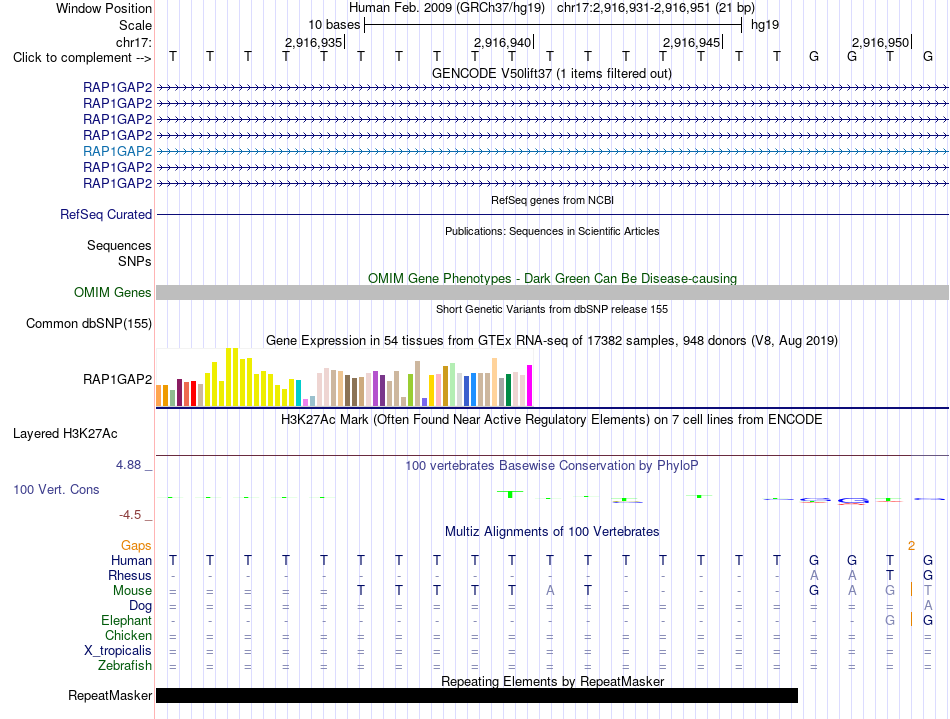This screenshot has height=719, width=950.
Task: Click the GTEx RAP1GAP2 expression bar chart
Action: click(344, 377)
